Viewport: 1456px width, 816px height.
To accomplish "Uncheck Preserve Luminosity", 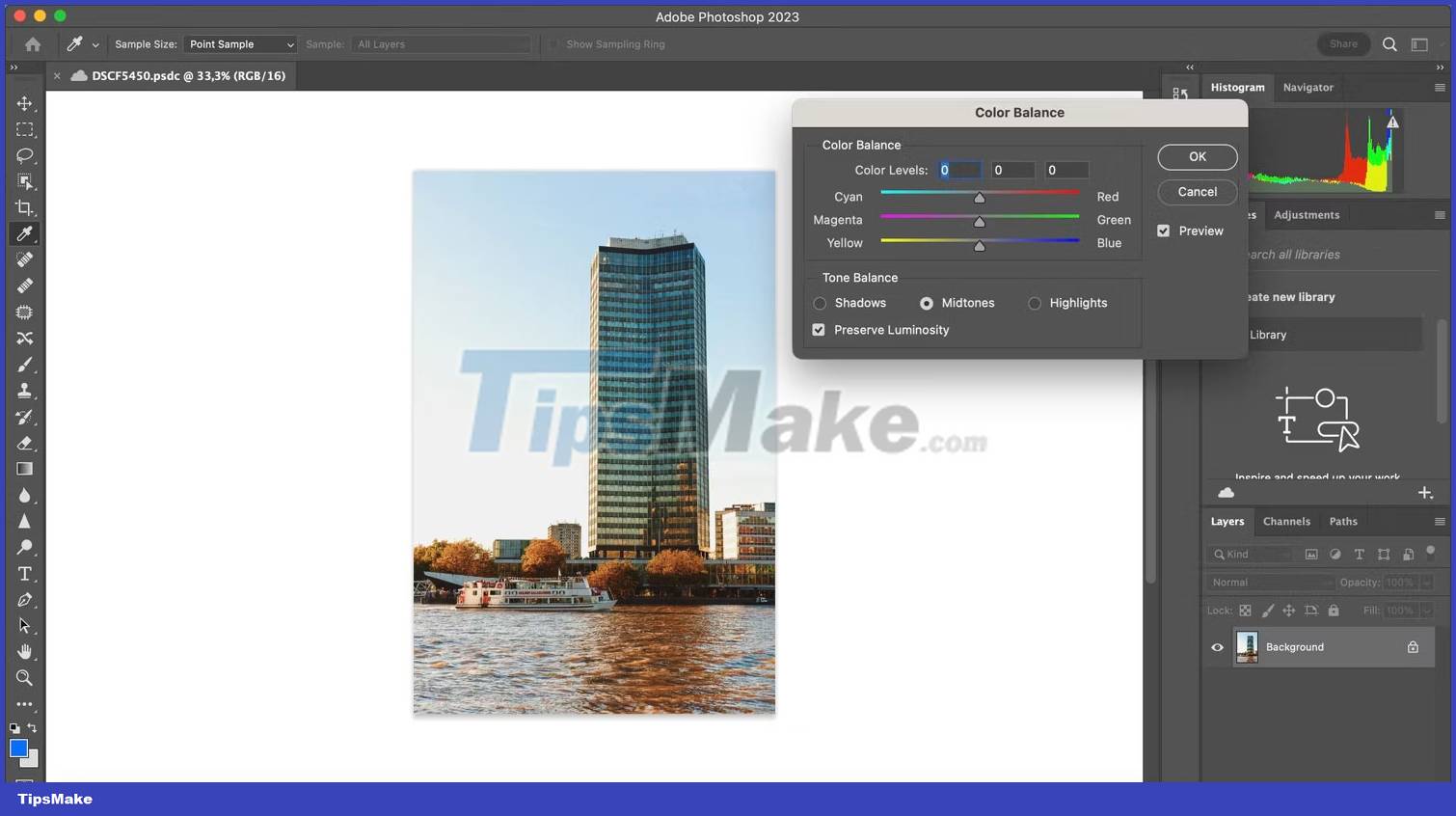I will (x=818, y=329).
